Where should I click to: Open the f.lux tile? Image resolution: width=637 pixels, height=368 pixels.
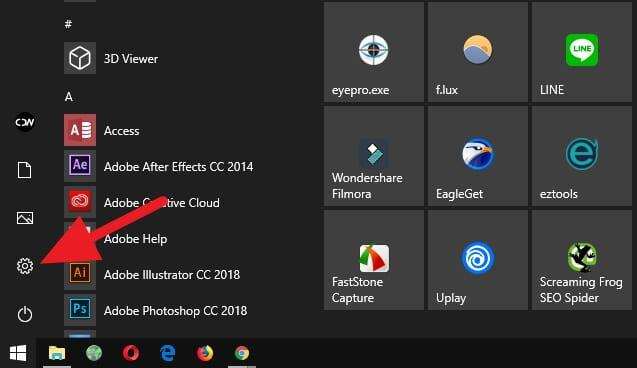[x=478, y=52]
